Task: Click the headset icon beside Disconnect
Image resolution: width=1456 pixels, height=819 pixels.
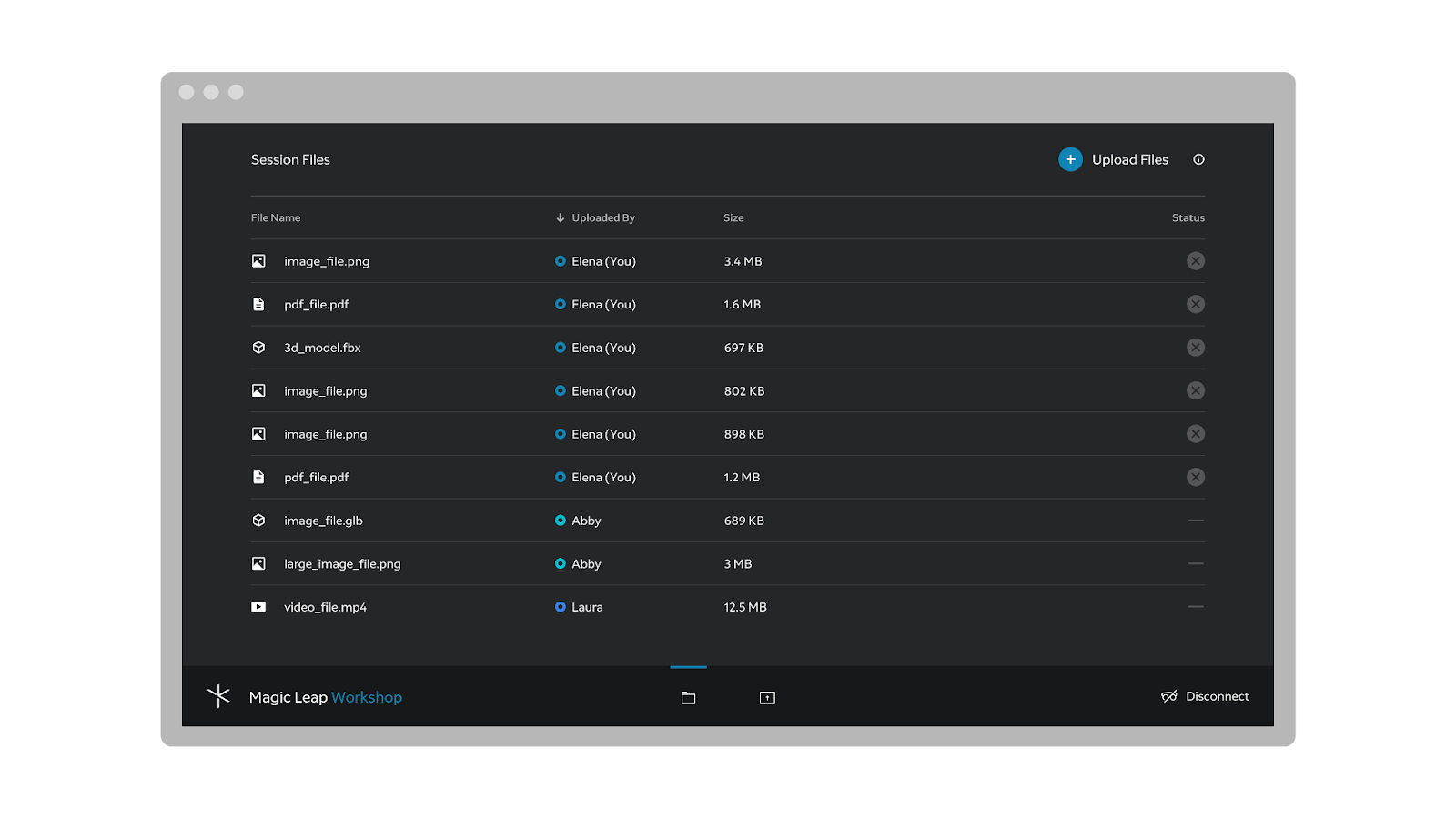Action: click(1169, 696)
